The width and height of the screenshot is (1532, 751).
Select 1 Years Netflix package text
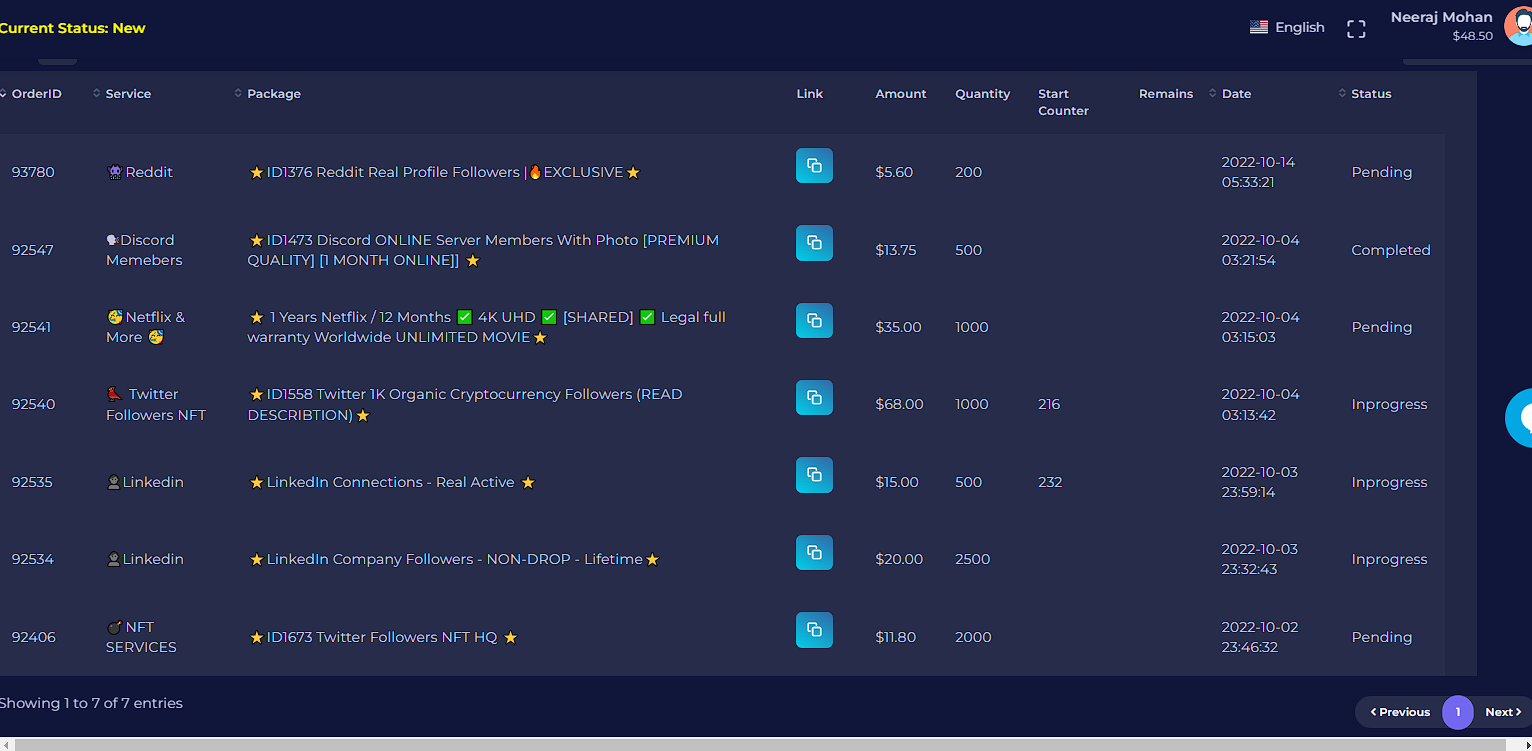[x=487, y=327]
